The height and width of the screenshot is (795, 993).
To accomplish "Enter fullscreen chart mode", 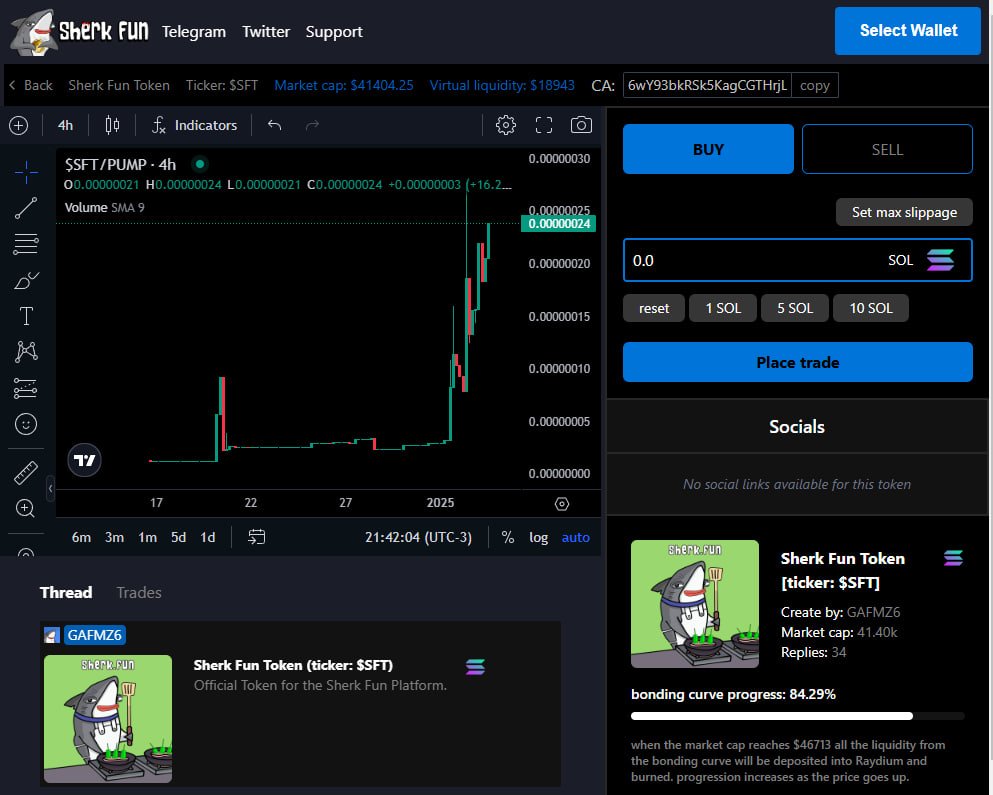I will point(543,125).
